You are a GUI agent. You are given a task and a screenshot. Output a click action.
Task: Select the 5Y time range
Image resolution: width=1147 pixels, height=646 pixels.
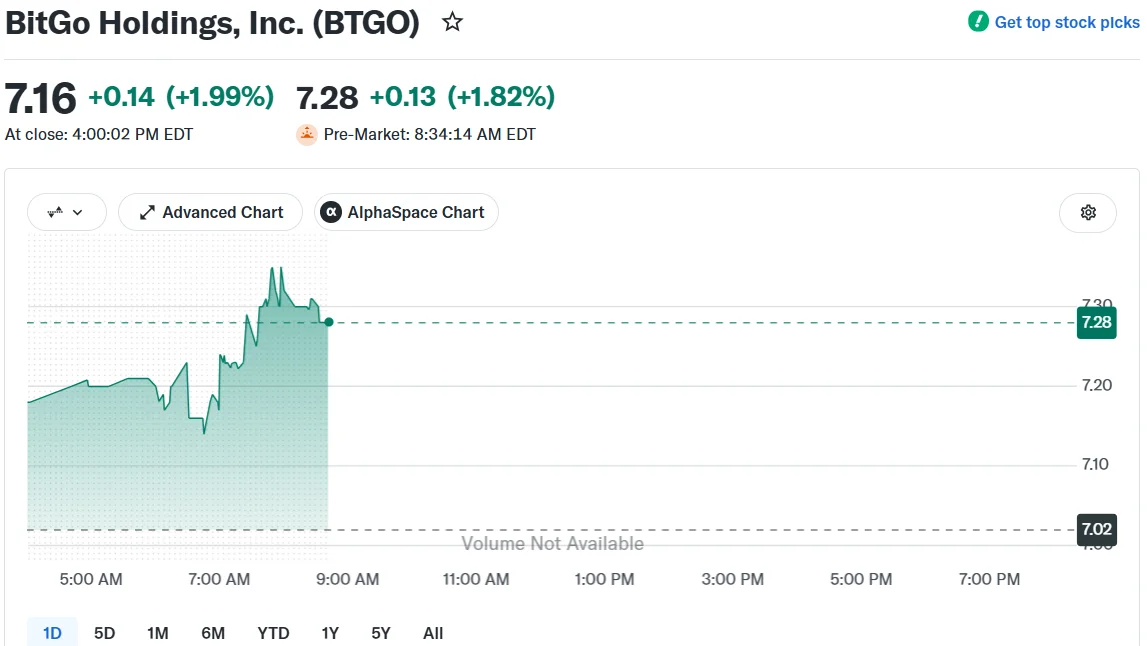coord(380,633)
